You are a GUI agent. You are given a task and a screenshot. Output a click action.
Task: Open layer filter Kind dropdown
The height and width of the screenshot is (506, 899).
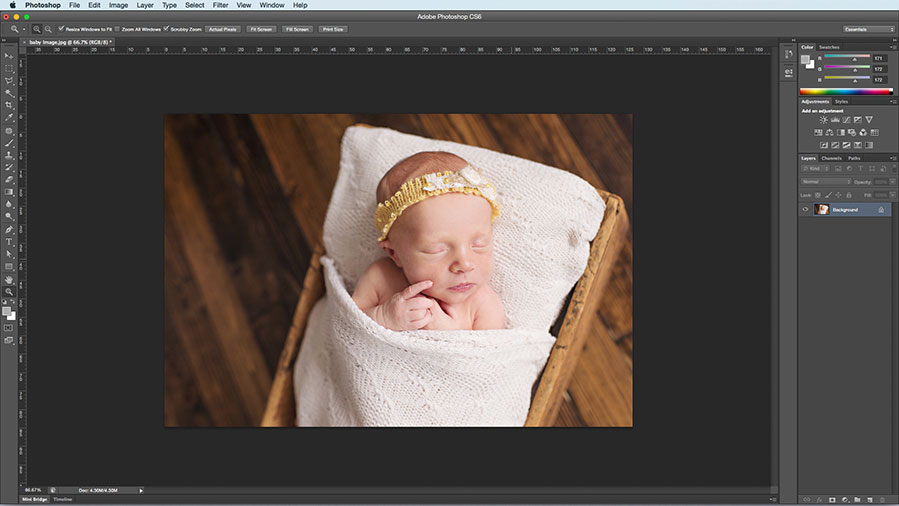[x=815, y=168]
